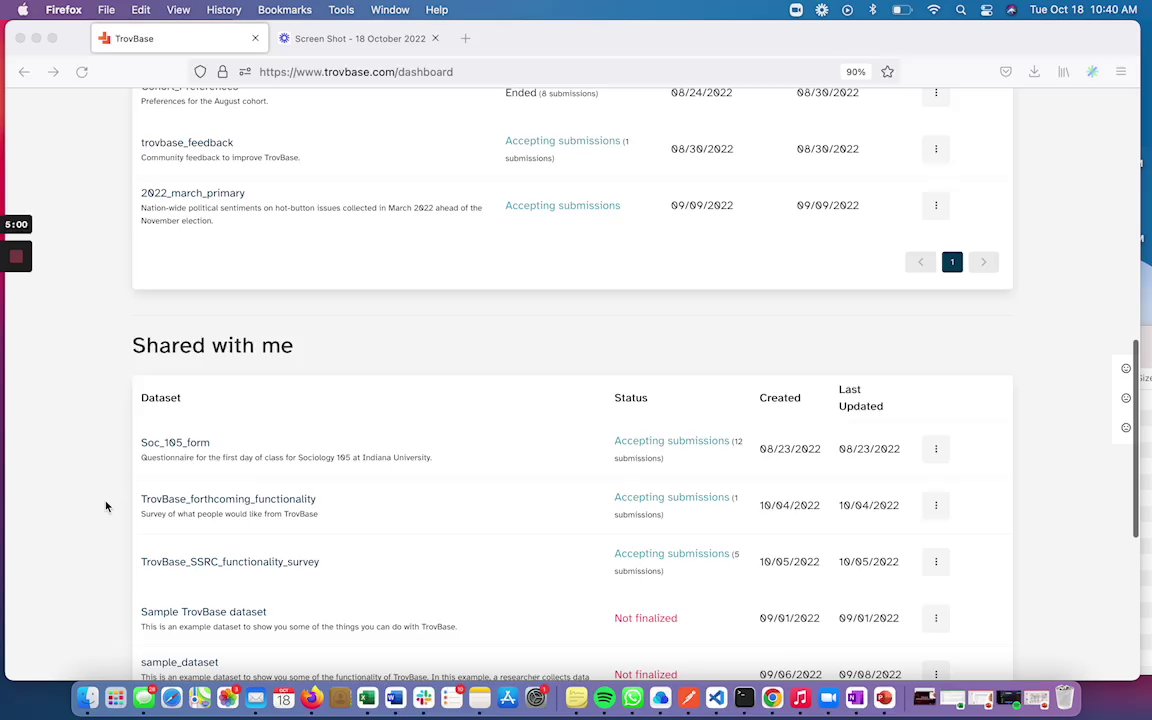Open 2022_march_primary dataset
The height and width of the screenshot is (720, 1152).
coord(192,193)
